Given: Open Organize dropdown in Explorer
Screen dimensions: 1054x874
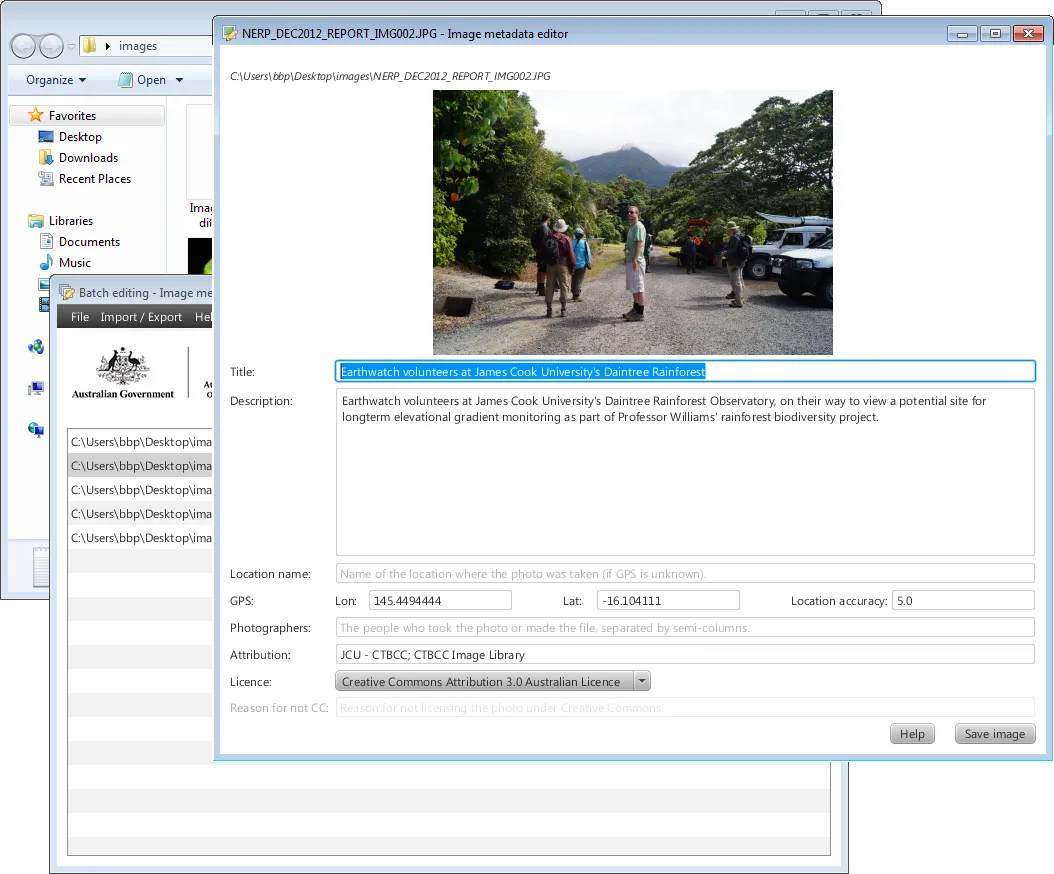Looking at the screenshot, I should pos(56,79).
